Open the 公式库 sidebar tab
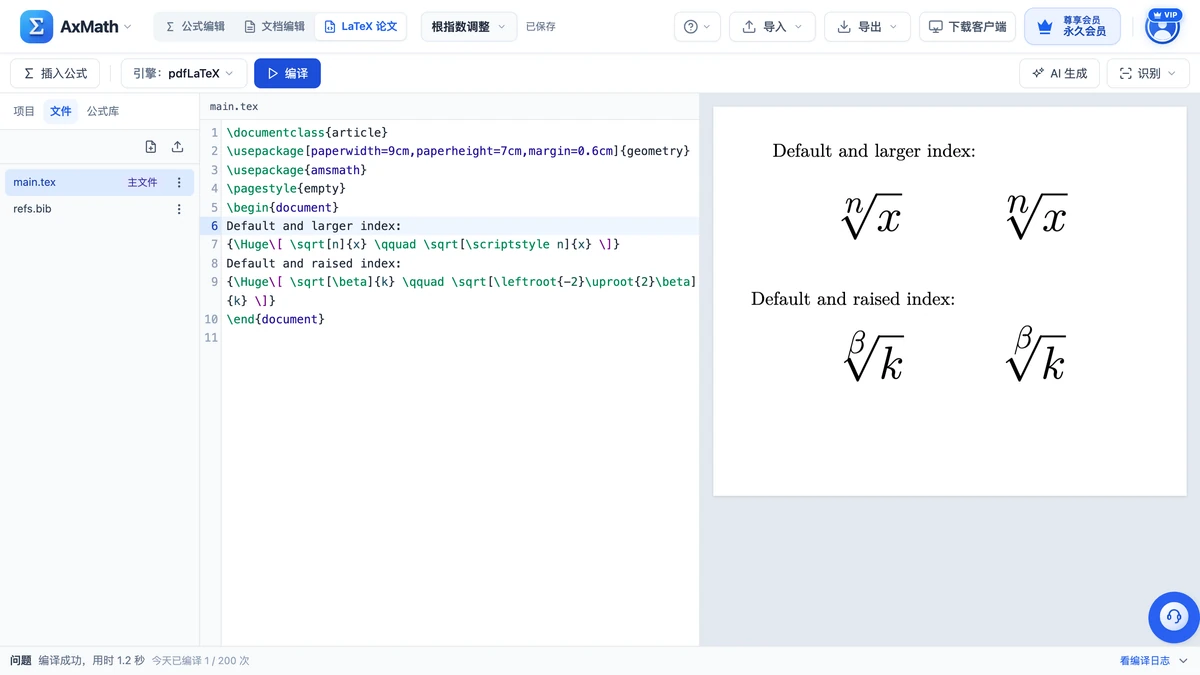The image size is (1200, 675). (103, 111)
